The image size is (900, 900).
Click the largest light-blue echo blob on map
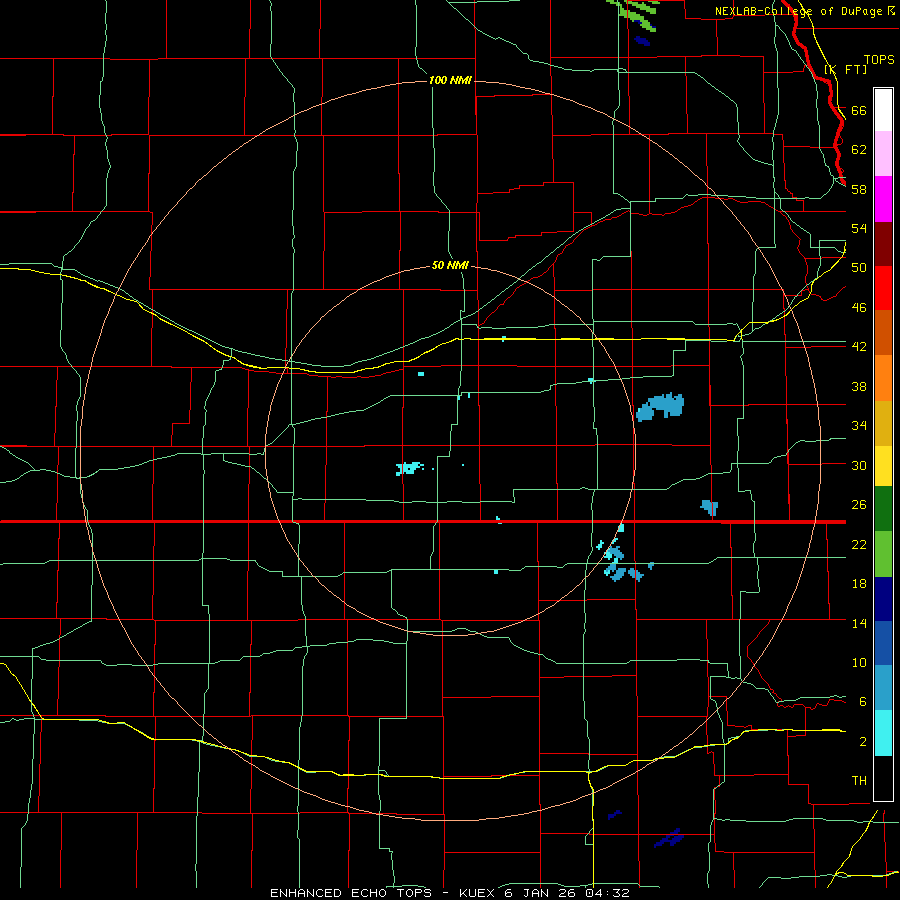(661, 406)
